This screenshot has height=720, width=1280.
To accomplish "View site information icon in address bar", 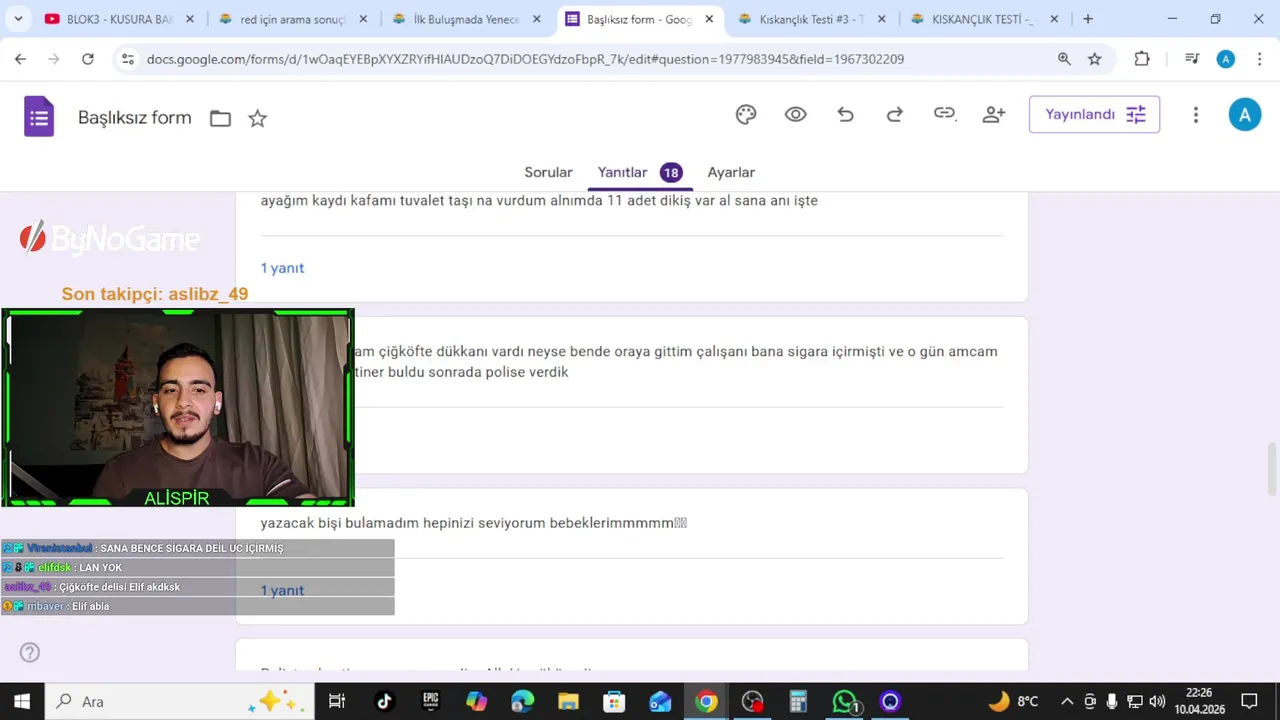I will (127, 59).
